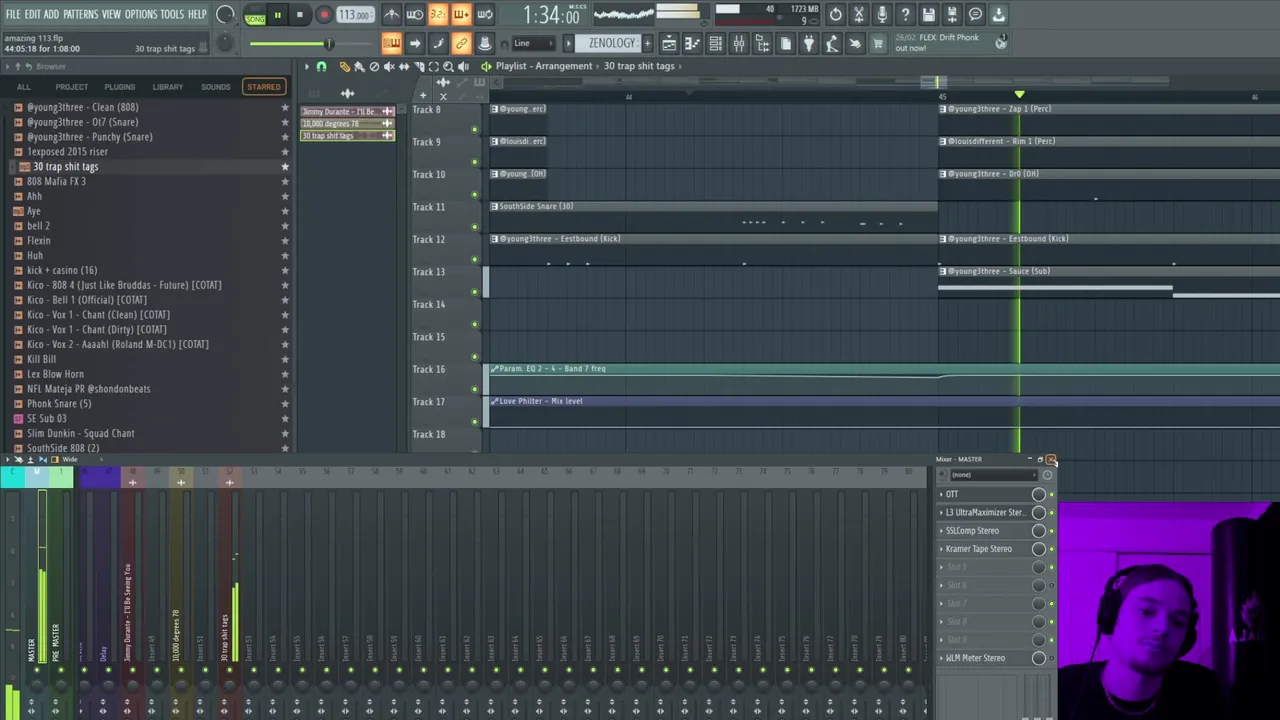Open the pattern selector arrow beside ZENOLOGY

pos(568,43)
